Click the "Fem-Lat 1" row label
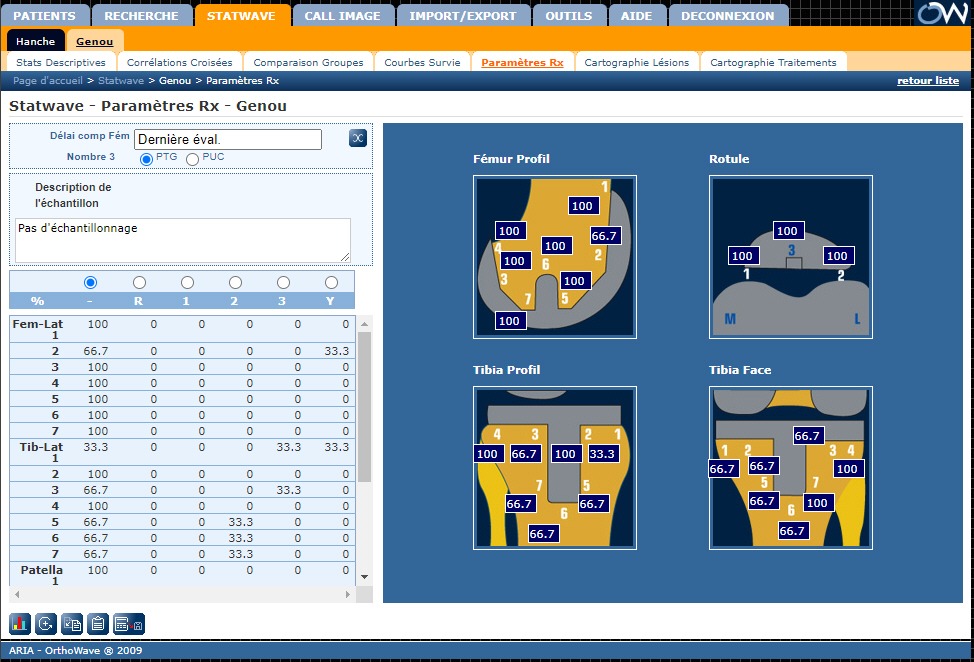This screenshot has height=662, width=974. (38, 329)
